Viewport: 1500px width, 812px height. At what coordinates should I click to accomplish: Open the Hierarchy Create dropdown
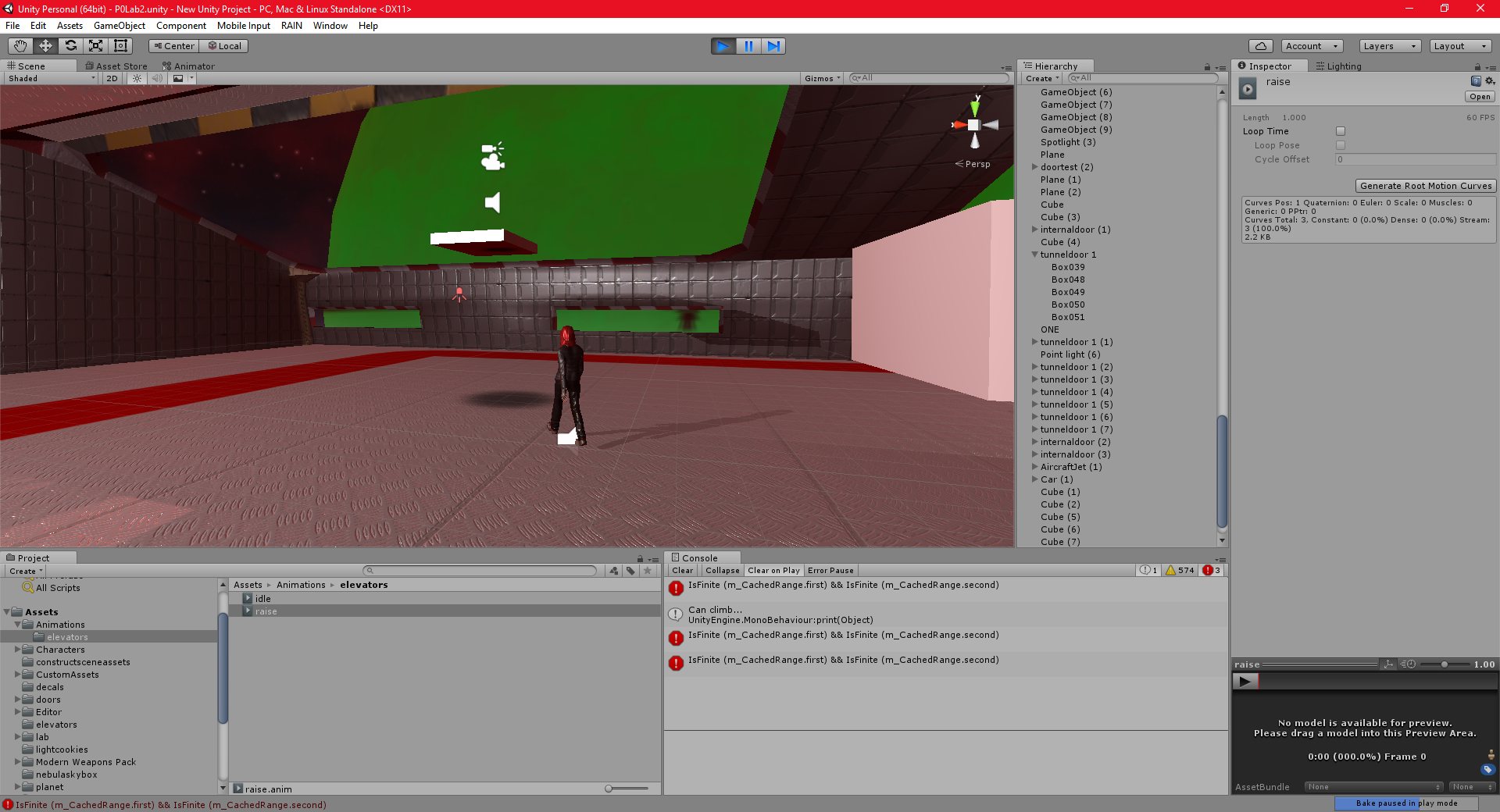point(1042,78)
